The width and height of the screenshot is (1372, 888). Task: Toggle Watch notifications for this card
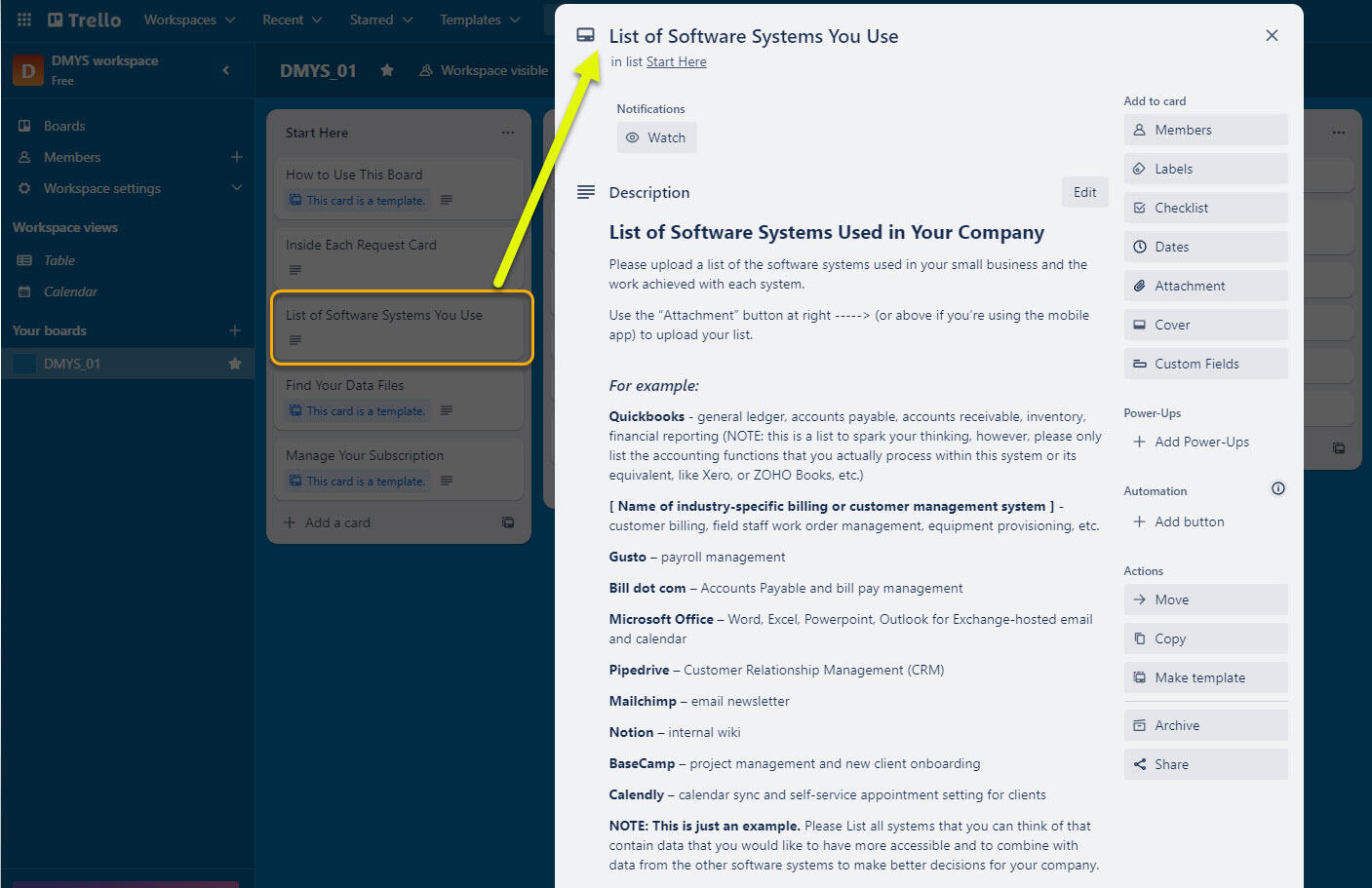[x=656, y=137]
